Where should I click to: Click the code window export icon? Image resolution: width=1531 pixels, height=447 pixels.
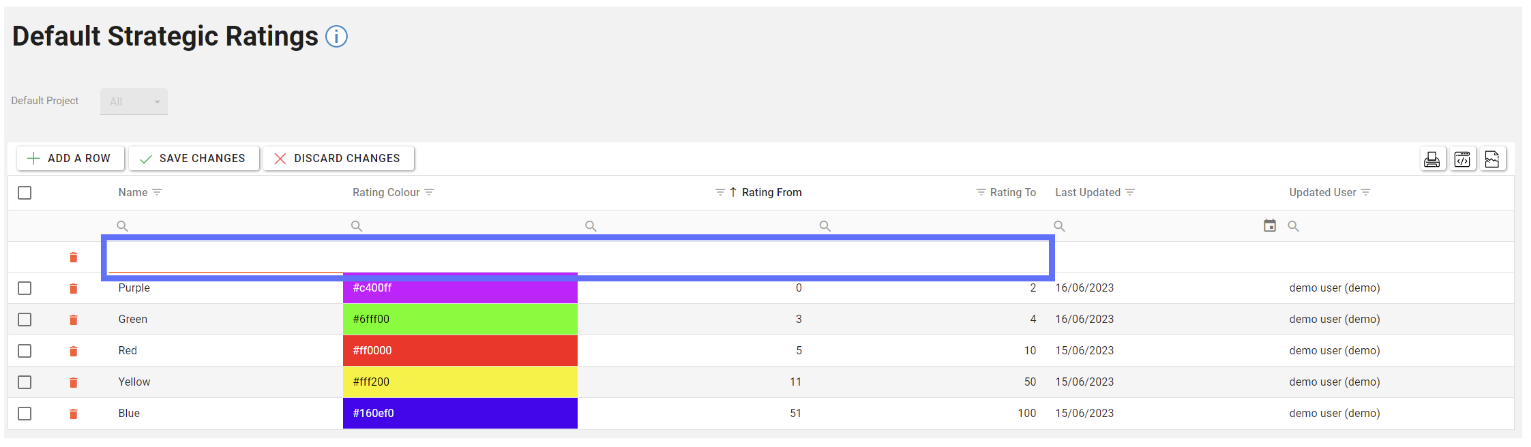tap(1463, 159)
